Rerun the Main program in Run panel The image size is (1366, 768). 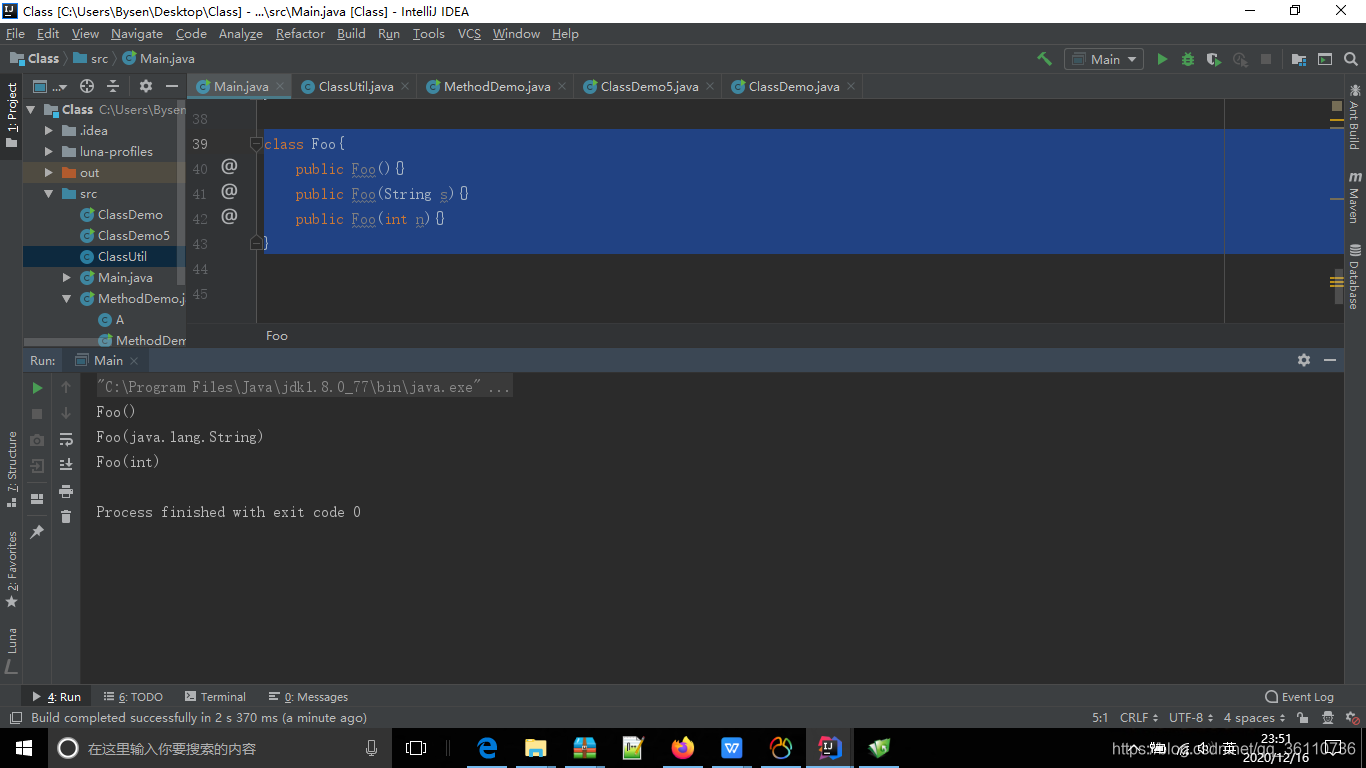(x=37, y=387)
